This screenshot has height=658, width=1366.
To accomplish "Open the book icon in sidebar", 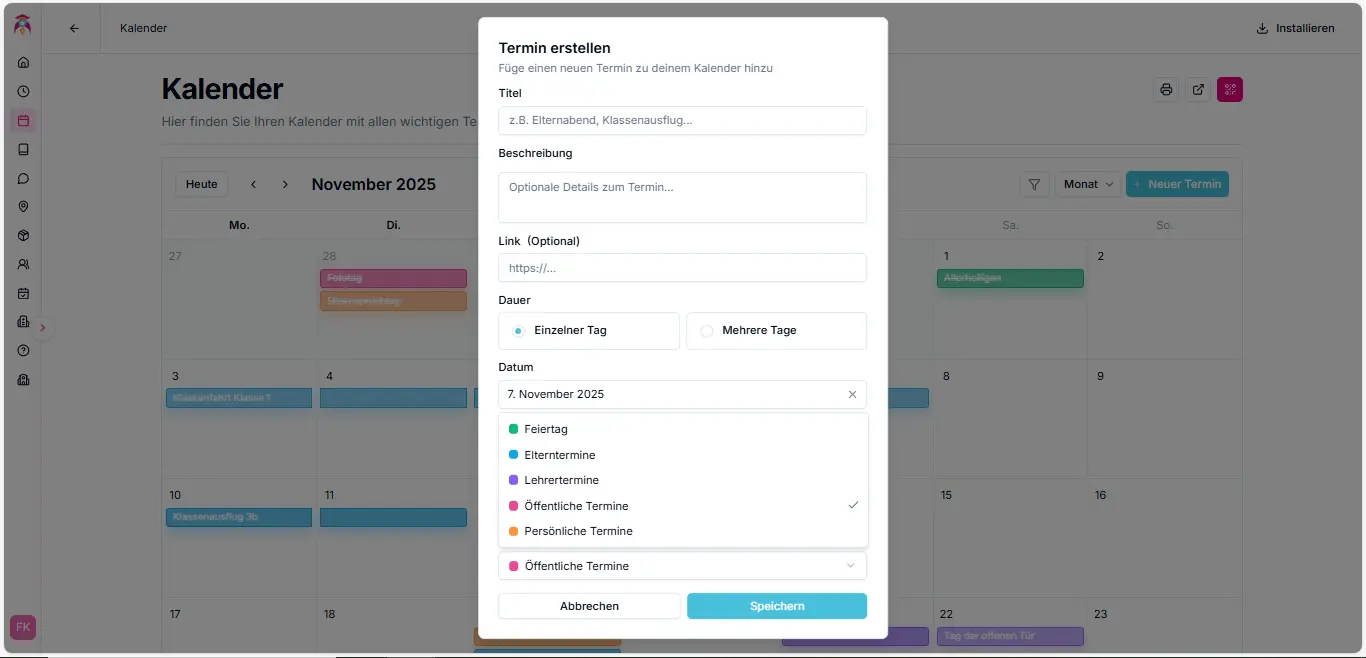I will click(23, 149).
